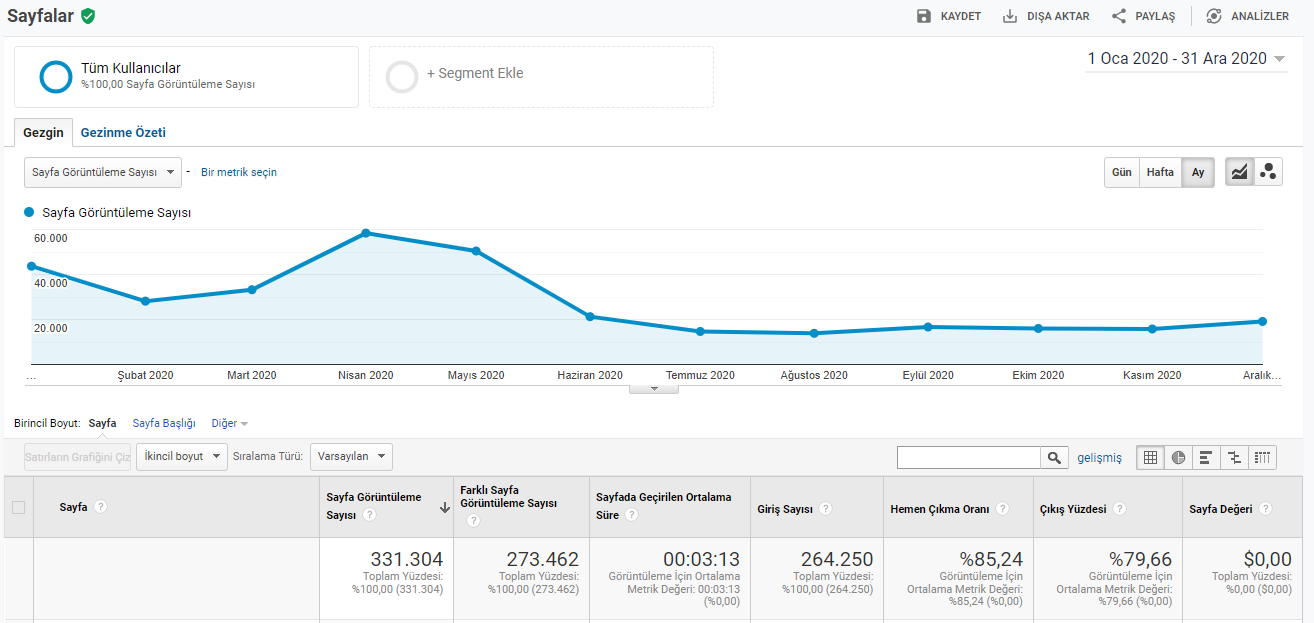The height and width of the screenshot is (623, 1314).
Task: Select the Sayfa Başlığı primary dimension
Action: (x=164, y=423)
